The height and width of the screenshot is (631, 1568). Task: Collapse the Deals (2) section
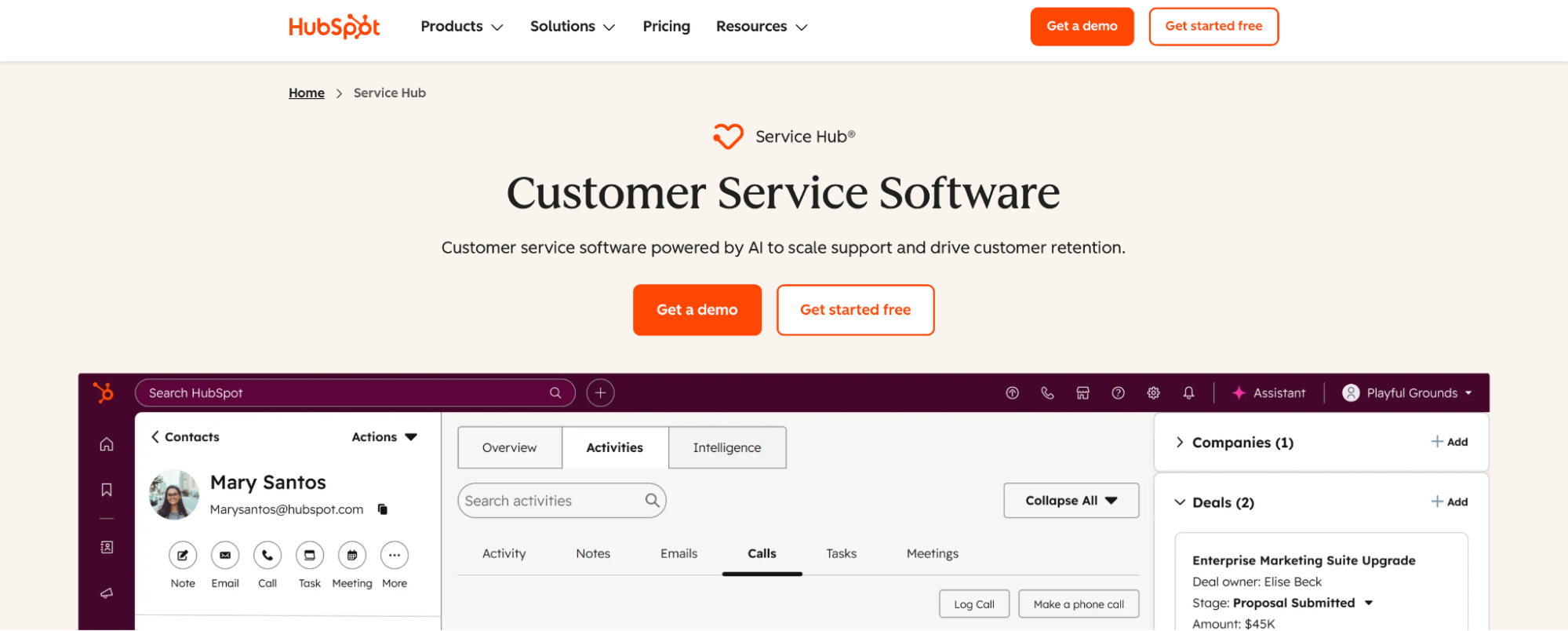(1180, 502)
